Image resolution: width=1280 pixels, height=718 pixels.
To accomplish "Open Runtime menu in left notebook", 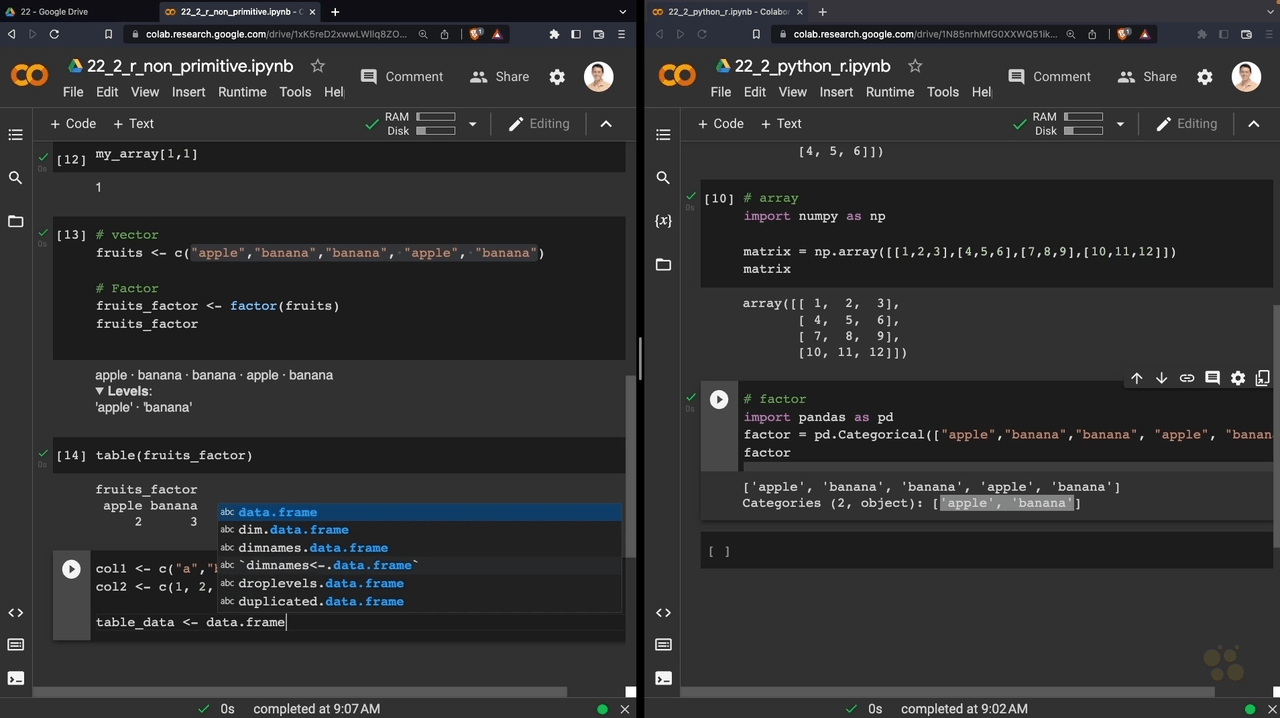I will [242, 92].
